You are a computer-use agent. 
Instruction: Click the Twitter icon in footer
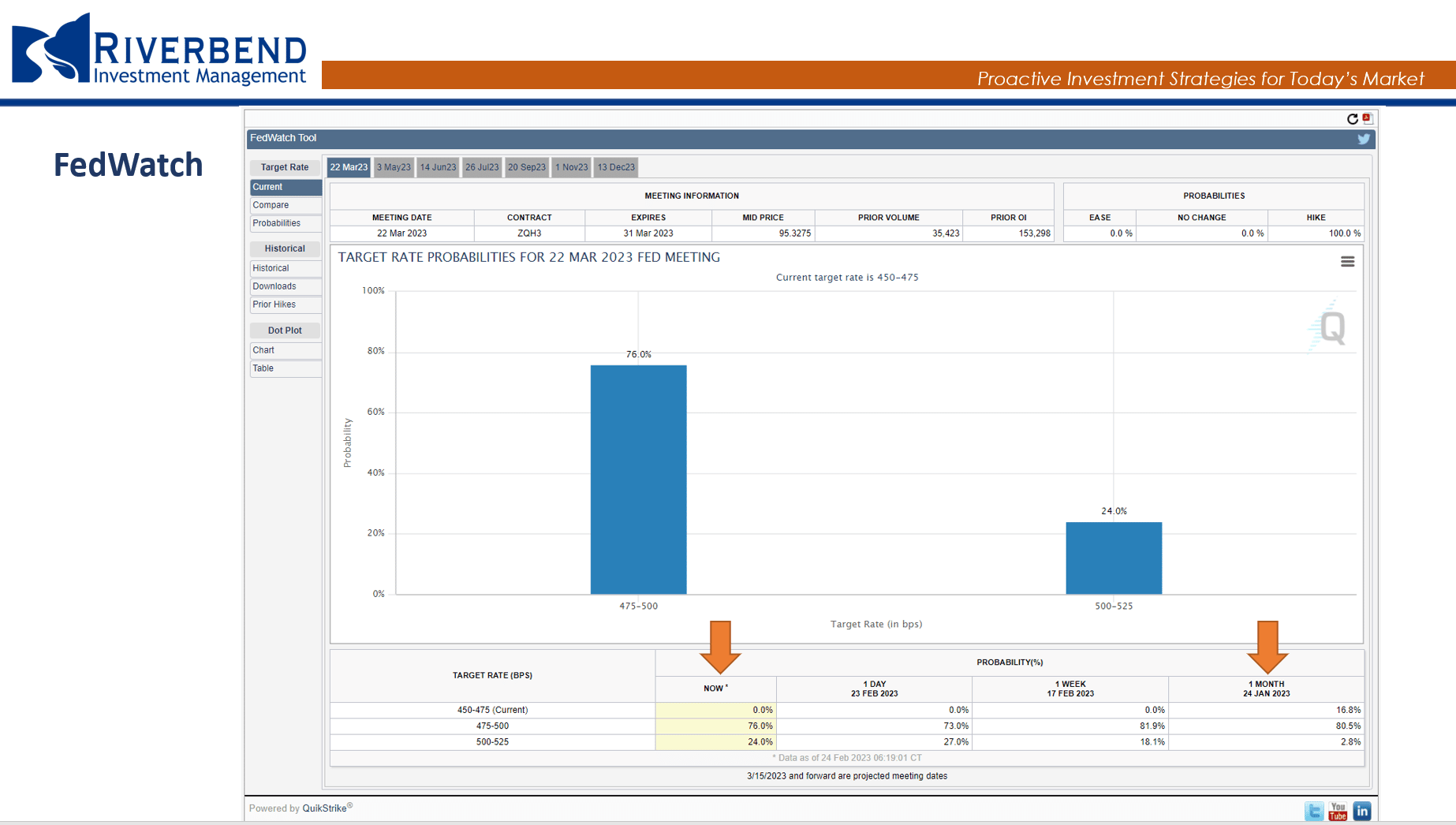[x=1314, y=811]
